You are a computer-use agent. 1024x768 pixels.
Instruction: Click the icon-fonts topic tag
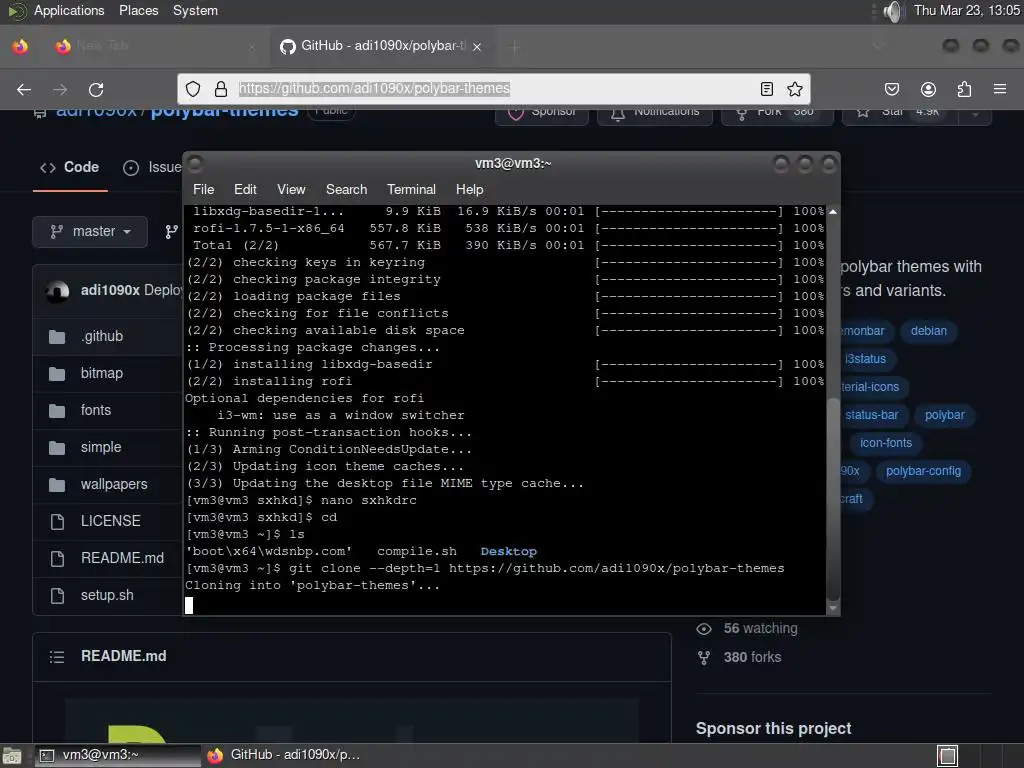click(886, 443)
